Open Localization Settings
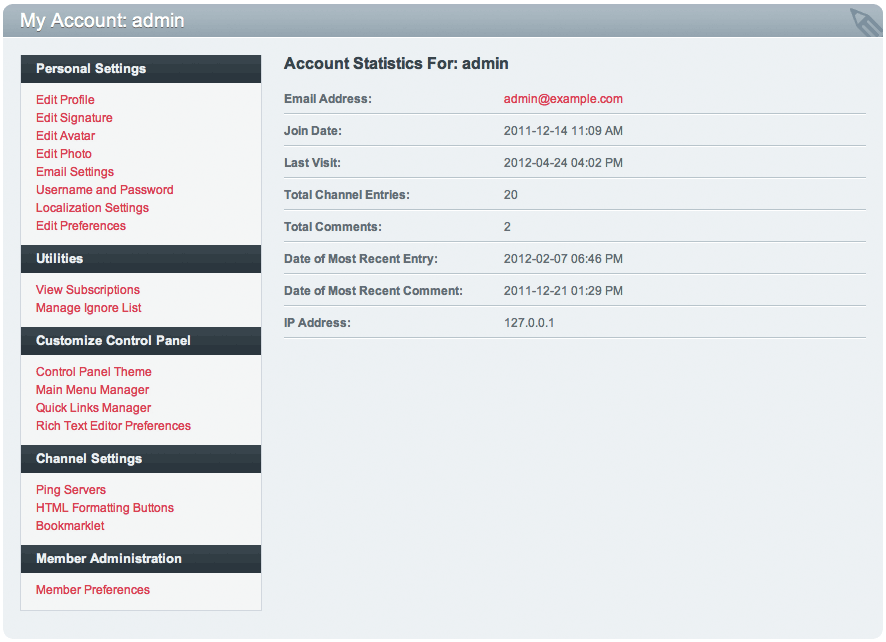This screenshot has width=886, height=642. [x=92, y=207]
